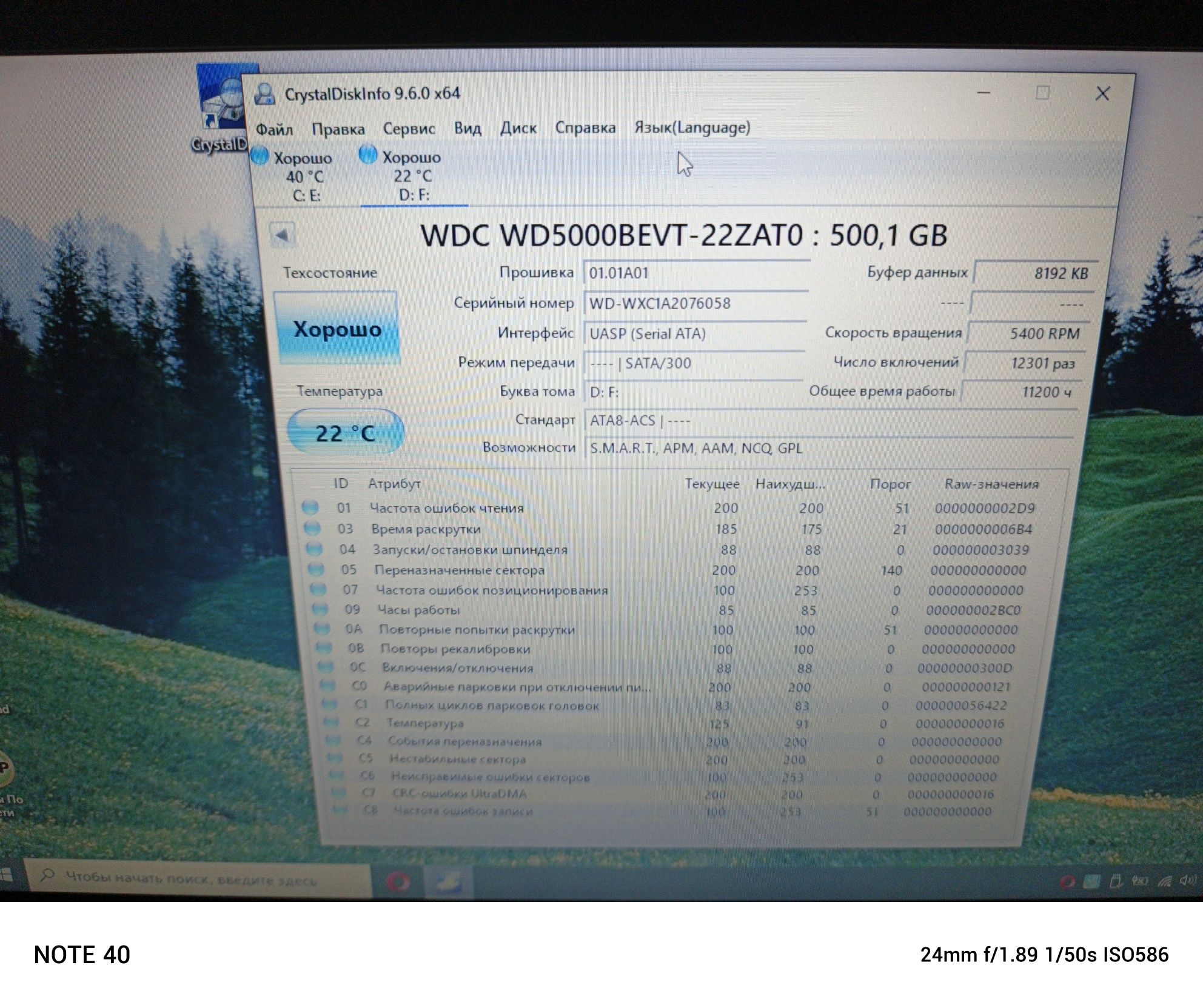Click the 22 °C temperature button
This screenshot has width=1203, height=1008.
click(345, 432)
